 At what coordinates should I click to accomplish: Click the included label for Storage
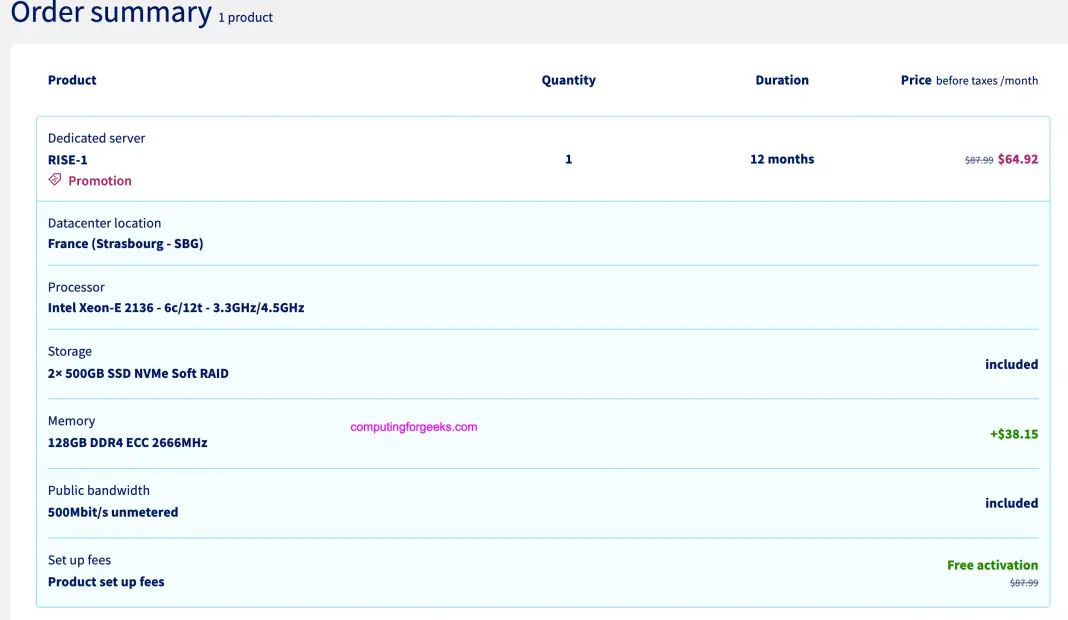click(x=1011, y=364)
